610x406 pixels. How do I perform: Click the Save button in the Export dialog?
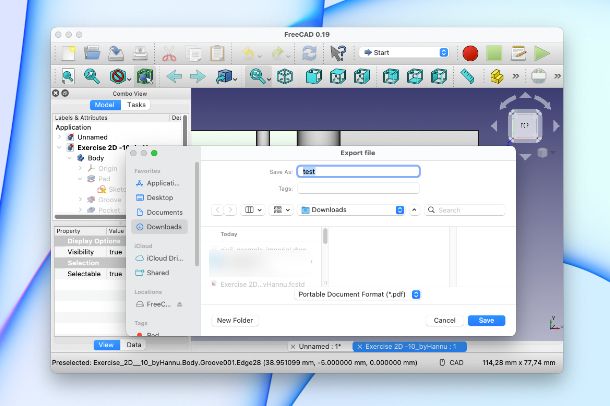(x=486, y=320)
